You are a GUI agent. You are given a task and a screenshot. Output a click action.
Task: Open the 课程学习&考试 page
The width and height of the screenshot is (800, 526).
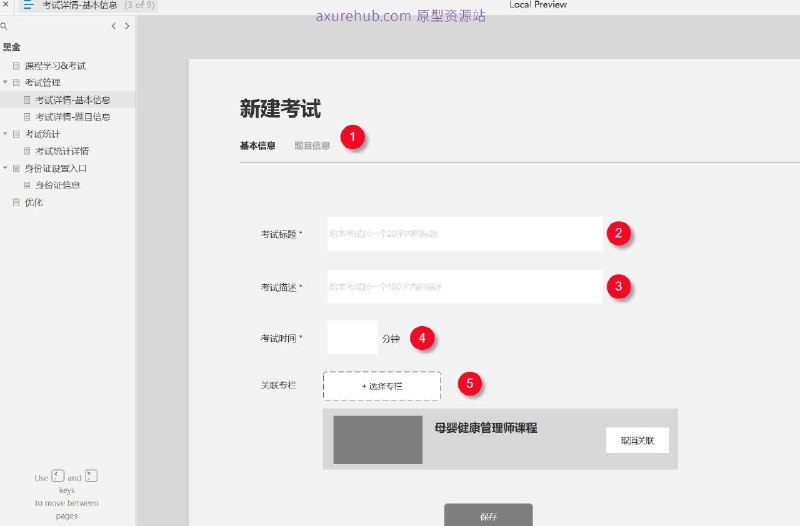(x=55, y=66)
